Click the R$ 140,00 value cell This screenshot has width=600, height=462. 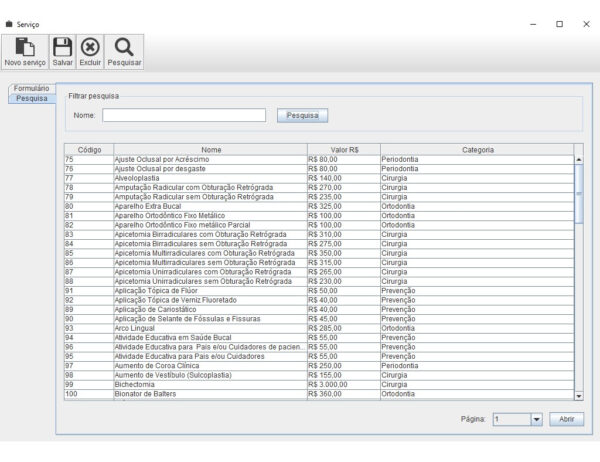coord(344,178)
